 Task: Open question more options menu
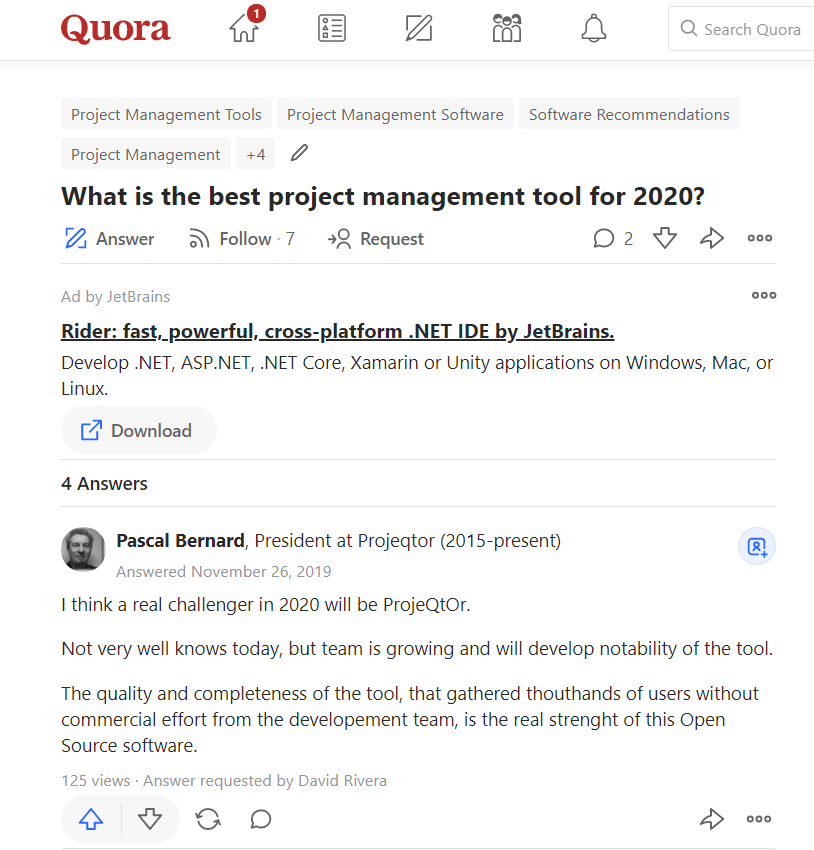pyautogui.click(x=760, y=237)
